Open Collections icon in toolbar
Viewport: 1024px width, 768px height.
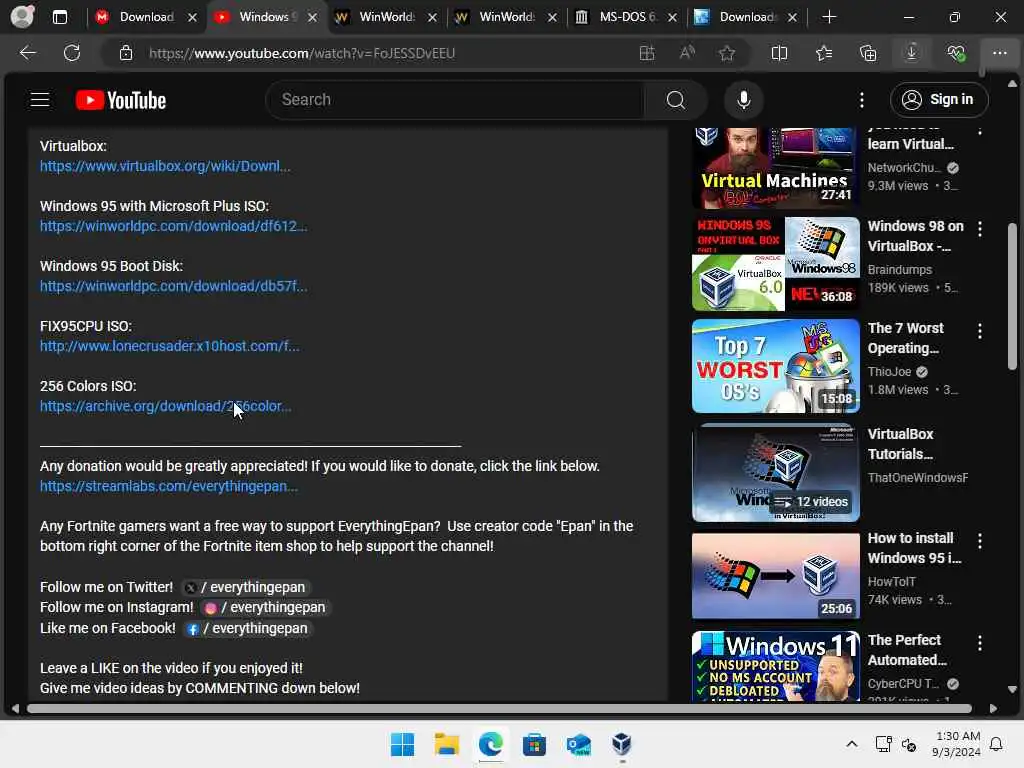click(x=868, y=53)
